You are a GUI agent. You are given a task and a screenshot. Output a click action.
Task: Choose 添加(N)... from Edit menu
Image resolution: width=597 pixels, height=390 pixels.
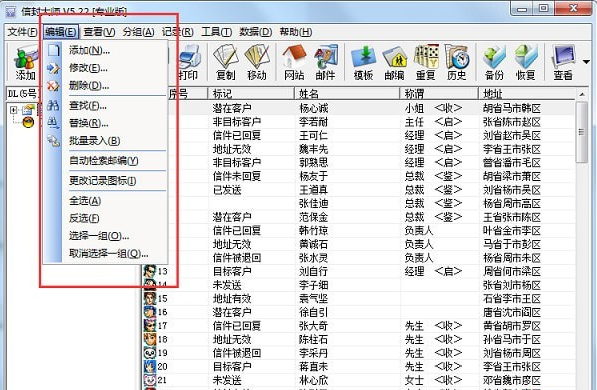[106, 50]
